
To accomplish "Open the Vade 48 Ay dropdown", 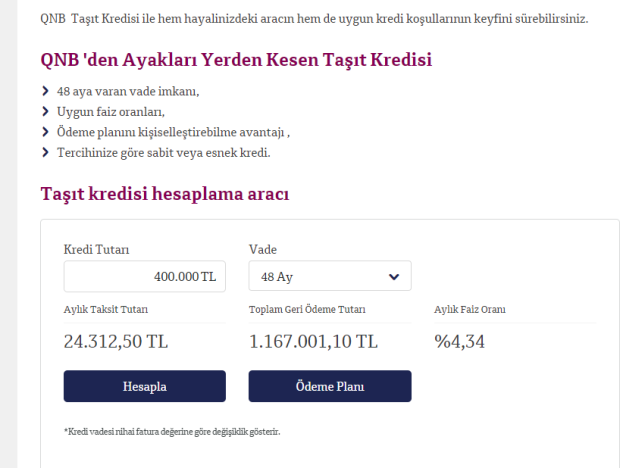I will [x=330, y=276].
